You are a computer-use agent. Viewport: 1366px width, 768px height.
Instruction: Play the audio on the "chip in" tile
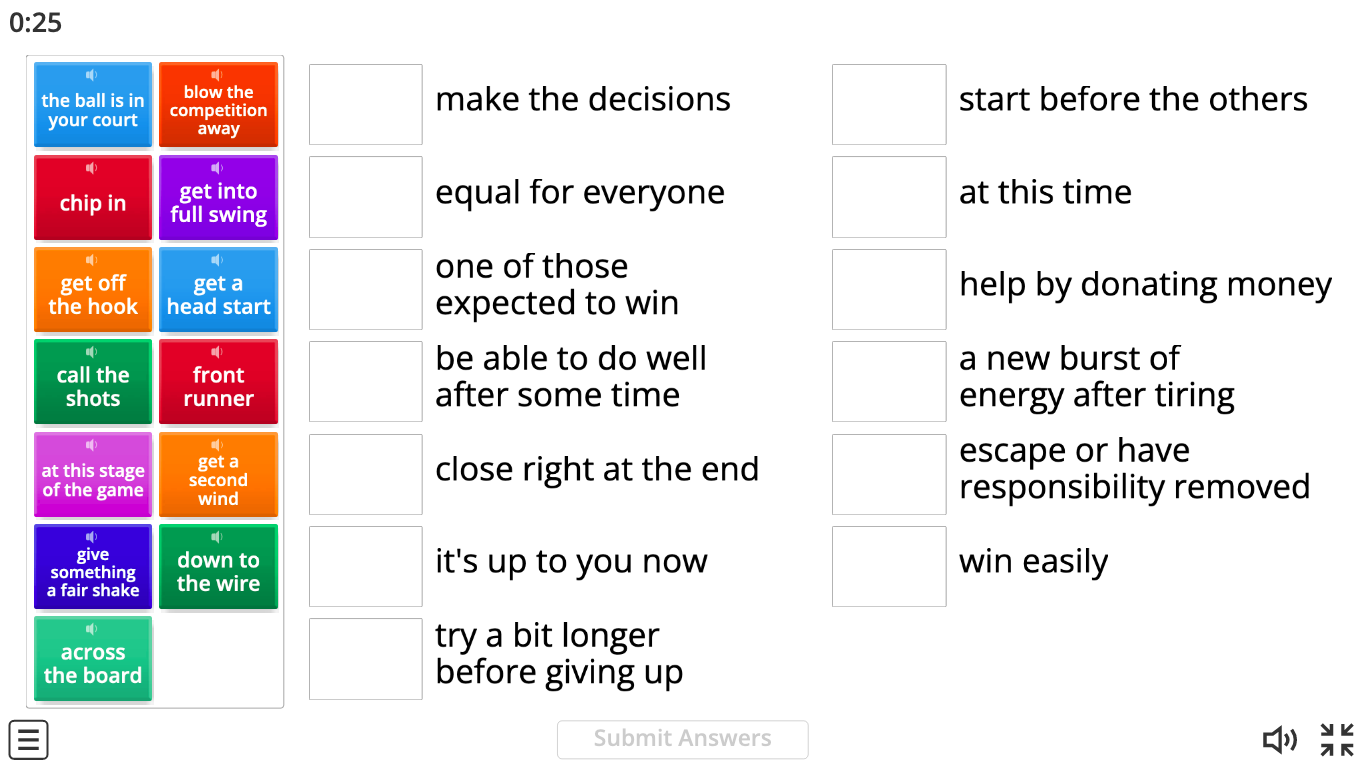92,166
